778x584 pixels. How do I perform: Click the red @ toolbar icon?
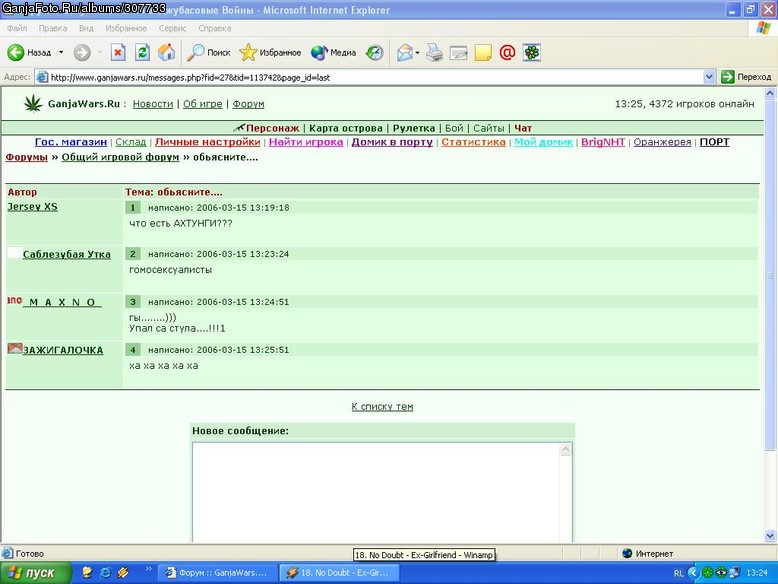point(507,52)
